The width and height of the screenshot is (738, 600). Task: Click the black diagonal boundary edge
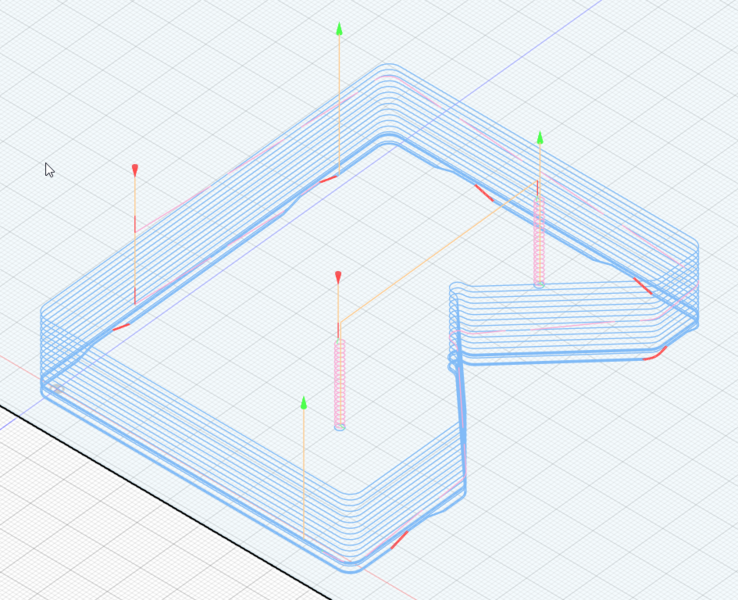[x=150, y=480]
